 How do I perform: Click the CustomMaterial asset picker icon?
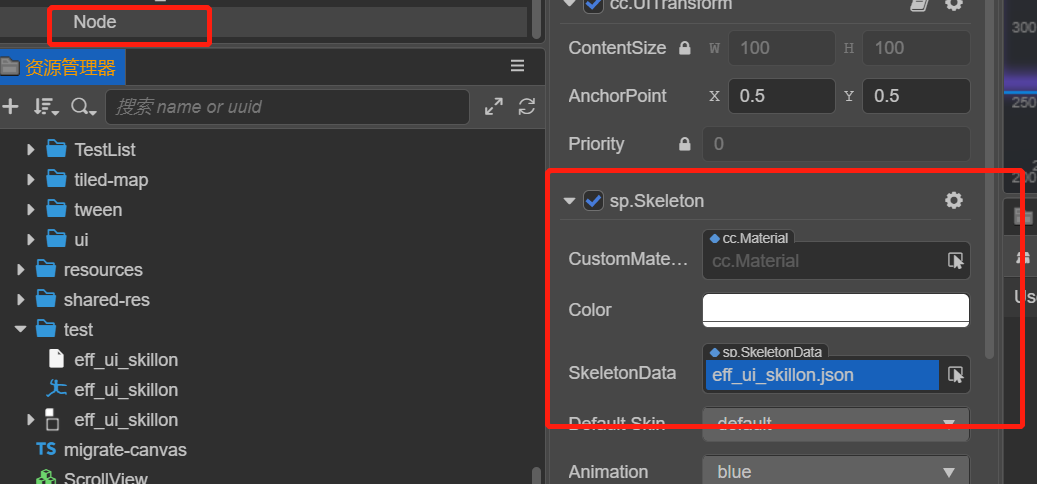(956, 260)
